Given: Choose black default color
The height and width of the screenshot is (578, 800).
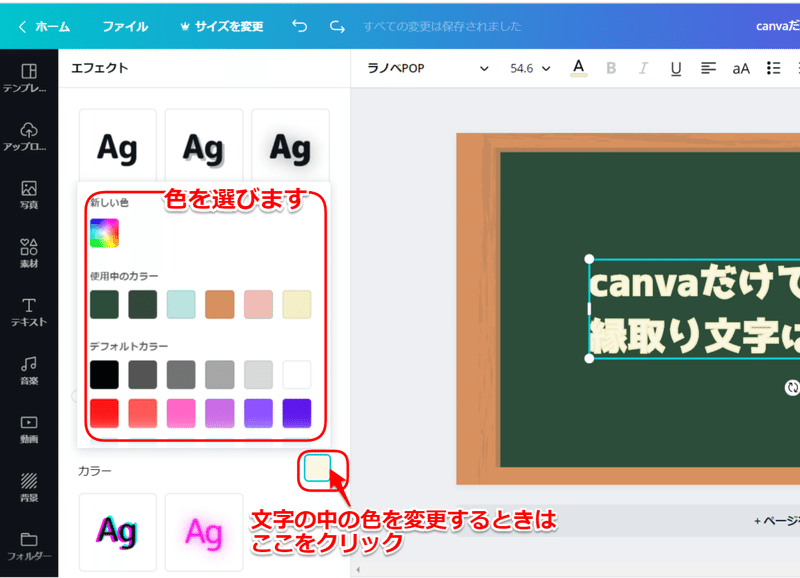Looking at the screenshot, I should (x=104, y=374).
